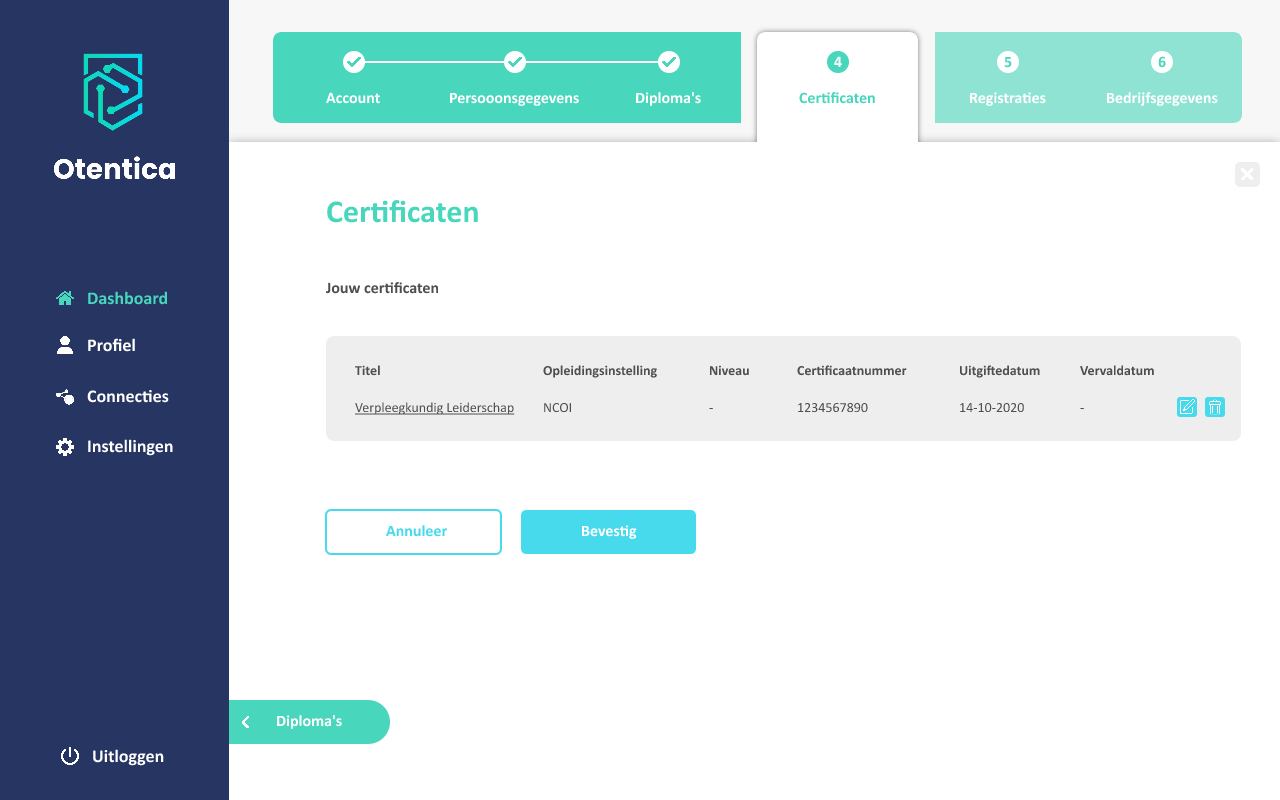The width and height of the screenshot is (1280, 800).
Task: Open the Profiel menu item
Action: pos(111,345)
